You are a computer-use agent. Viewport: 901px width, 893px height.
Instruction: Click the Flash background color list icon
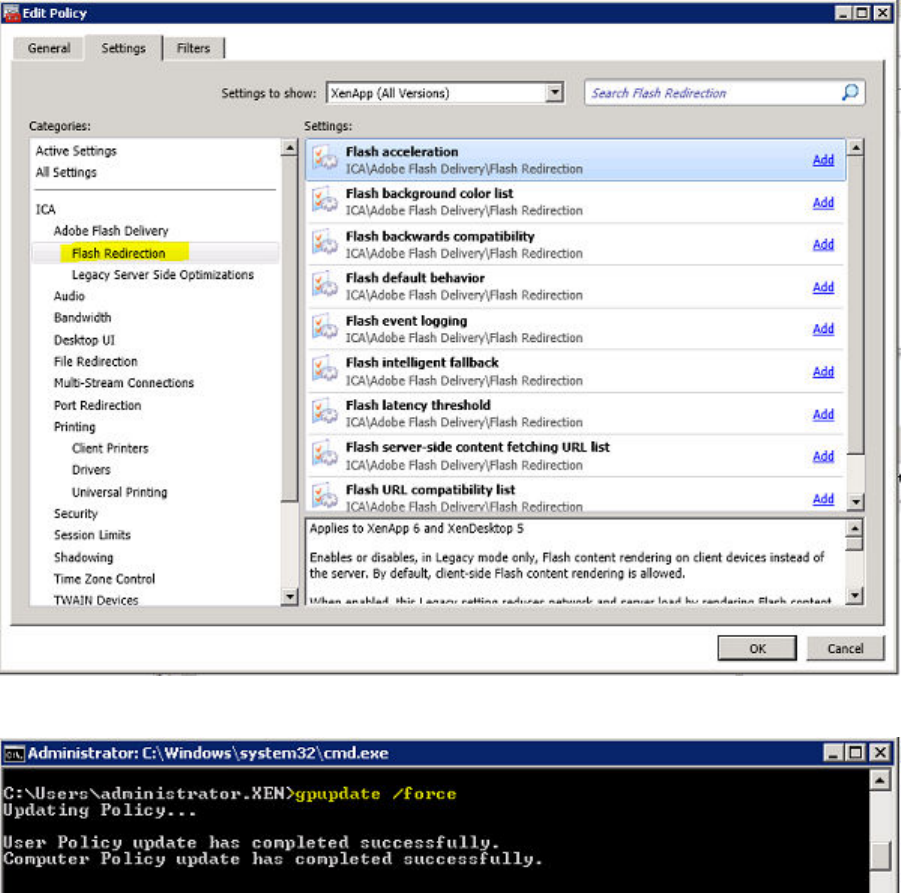(325, 201)
